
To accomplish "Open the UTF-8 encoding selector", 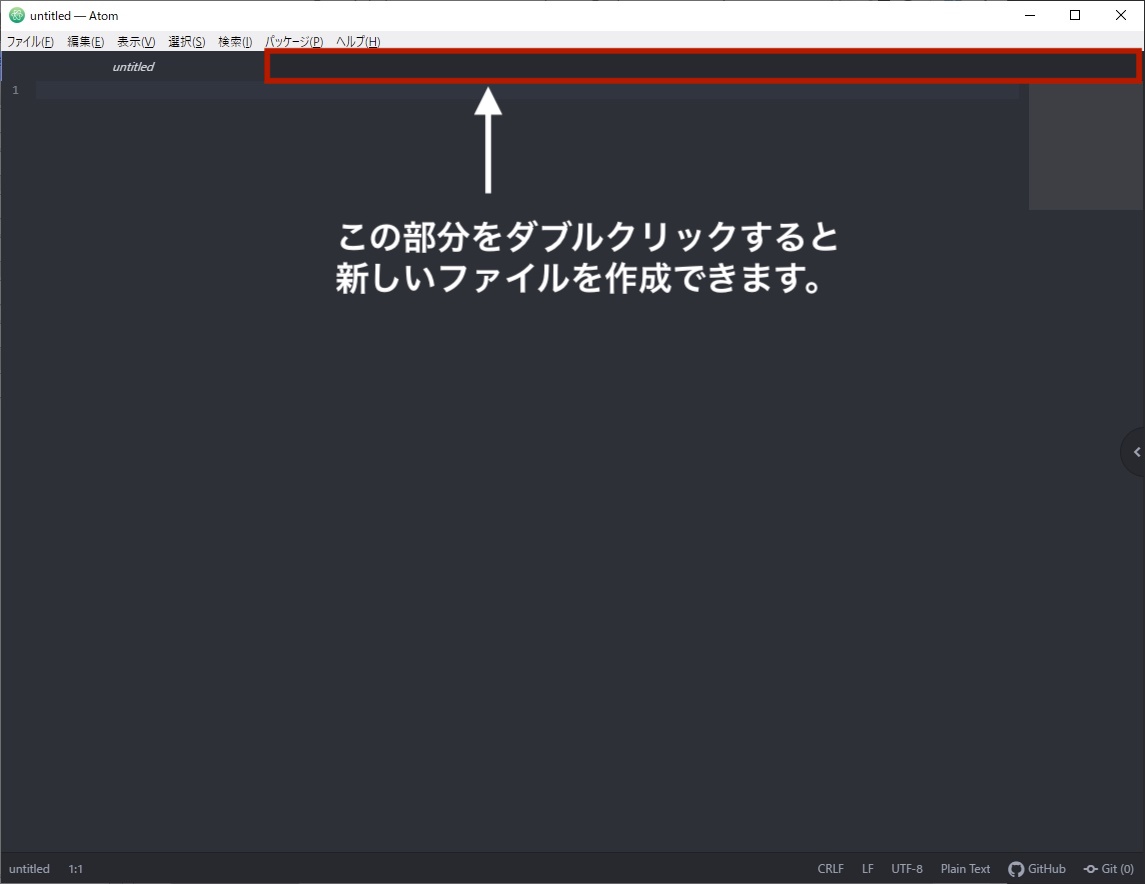I will (x=907, y=869).
